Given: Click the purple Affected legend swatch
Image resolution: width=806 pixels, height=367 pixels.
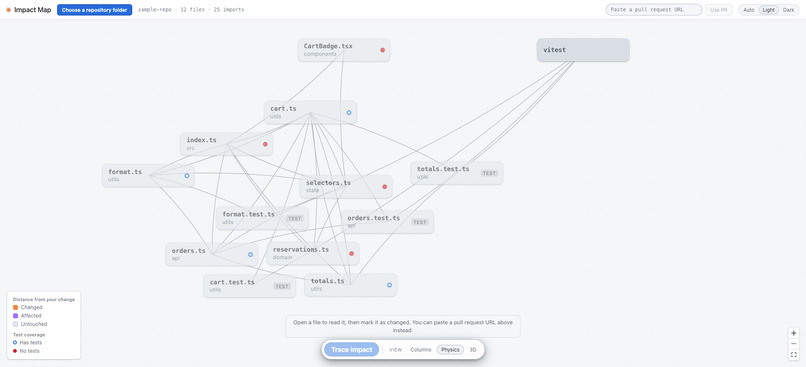Looking at the screenshot, I should click(15, 316).
